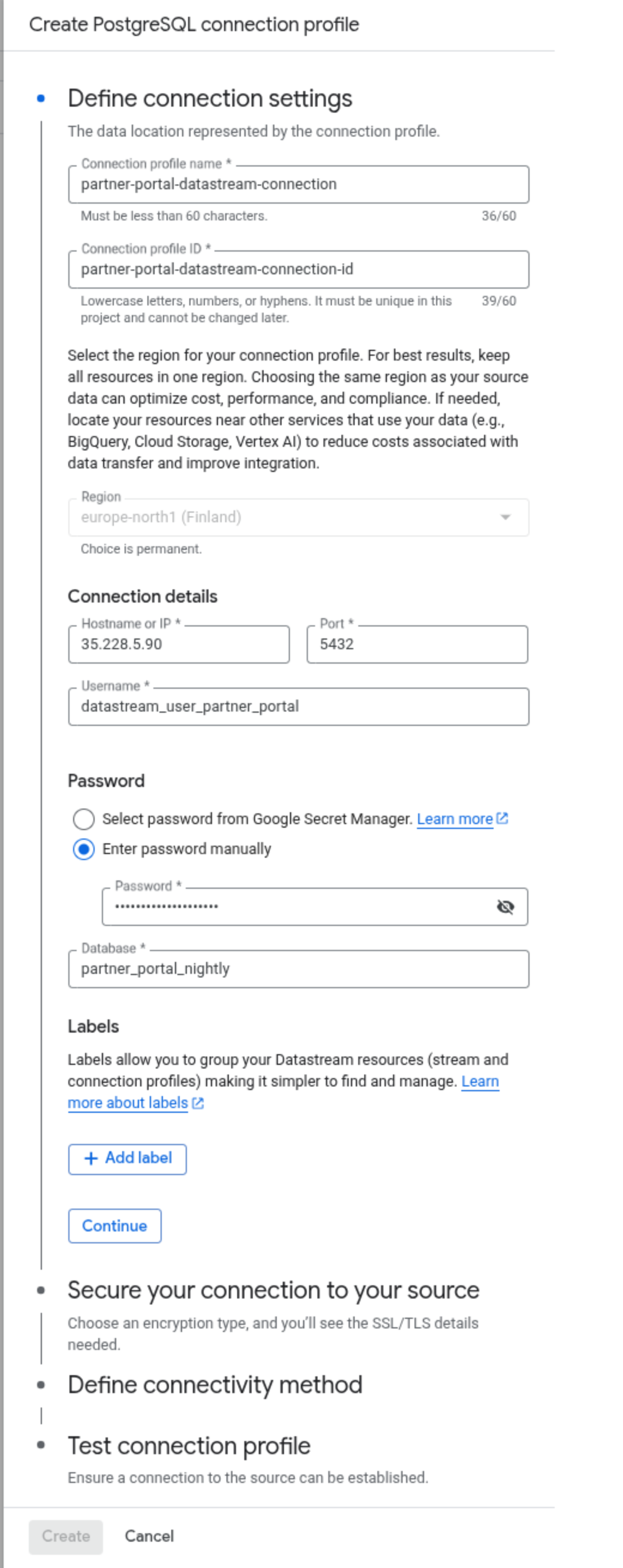The width and height of the screenshot is (623, 1568).
Task: Choose Enter password manually radio button
Action: tap(83, 849)
